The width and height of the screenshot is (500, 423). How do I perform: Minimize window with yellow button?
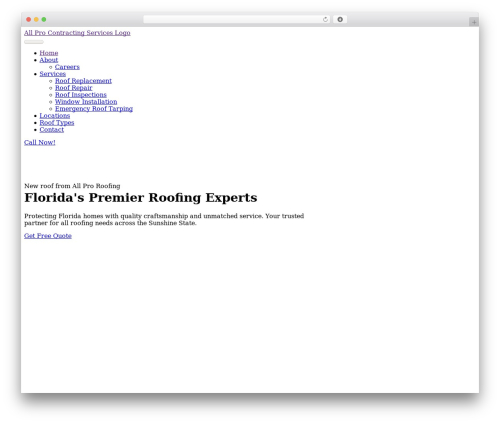[36, 20]
